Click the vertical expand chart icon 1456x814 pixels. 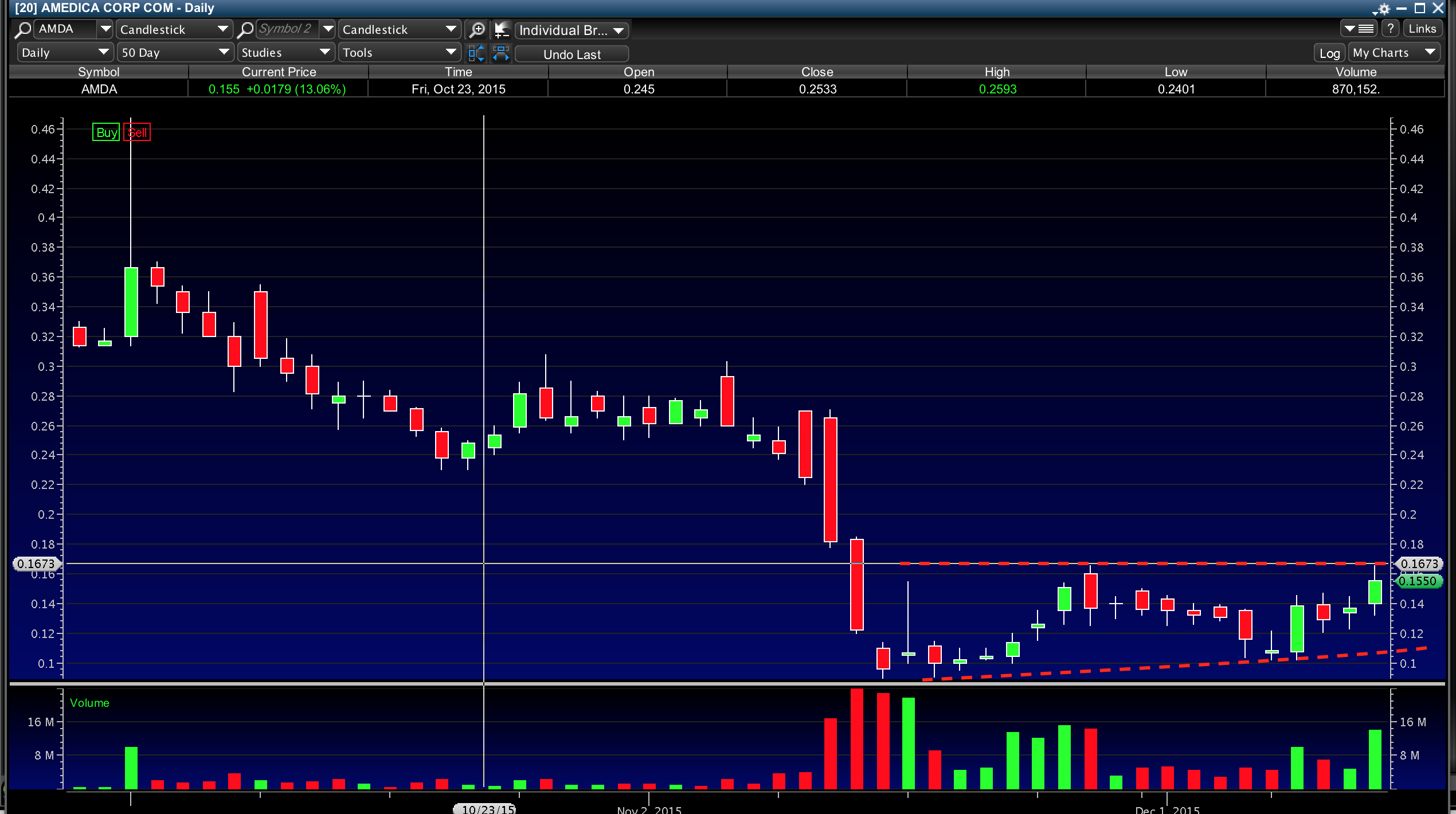click(x=476, y=53)
